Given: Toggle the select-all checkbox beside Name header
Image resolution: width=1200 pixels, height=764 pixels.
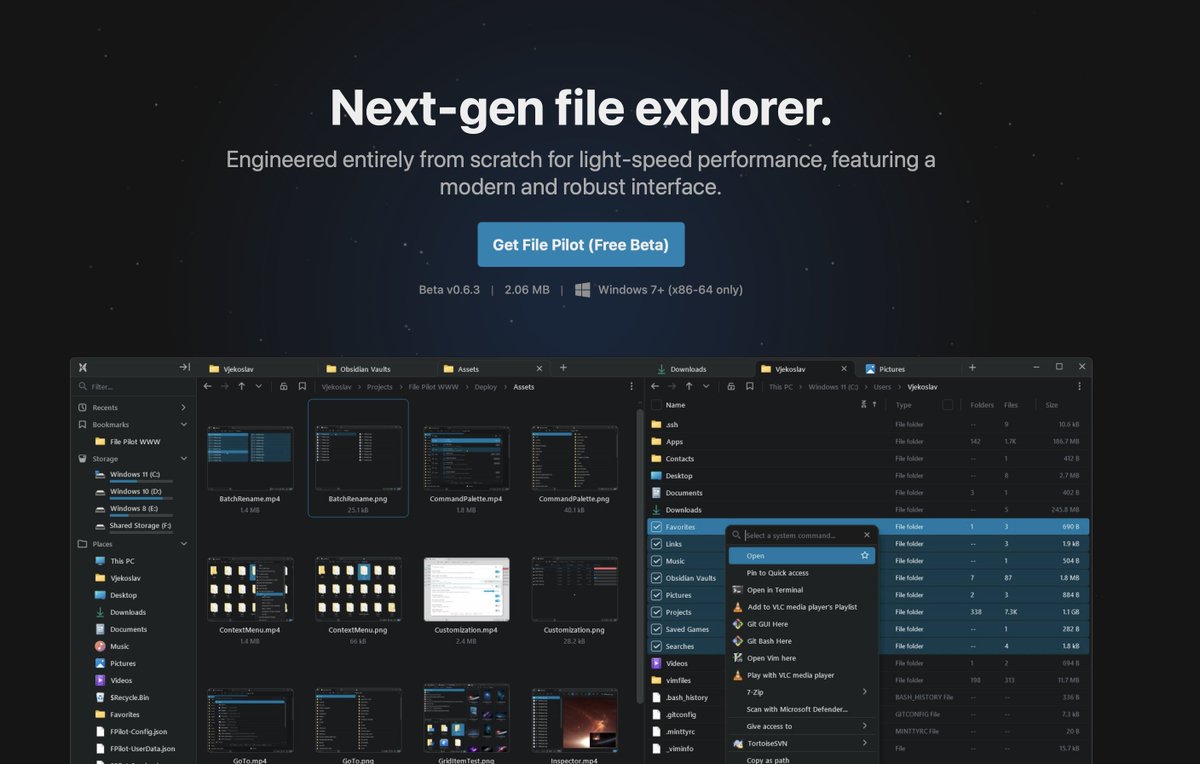Looking at the screenshot, I should 656,405.
